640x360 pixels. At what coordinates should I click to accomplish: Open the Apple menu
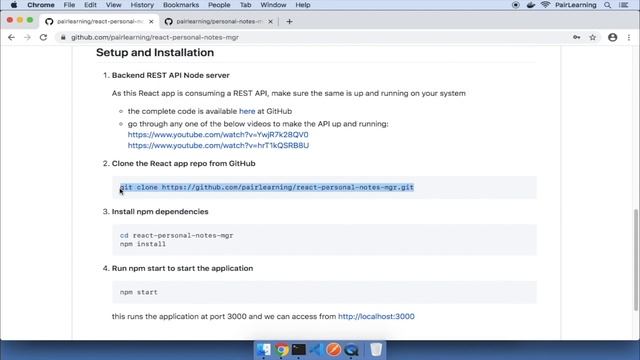[x=13, y=5]
